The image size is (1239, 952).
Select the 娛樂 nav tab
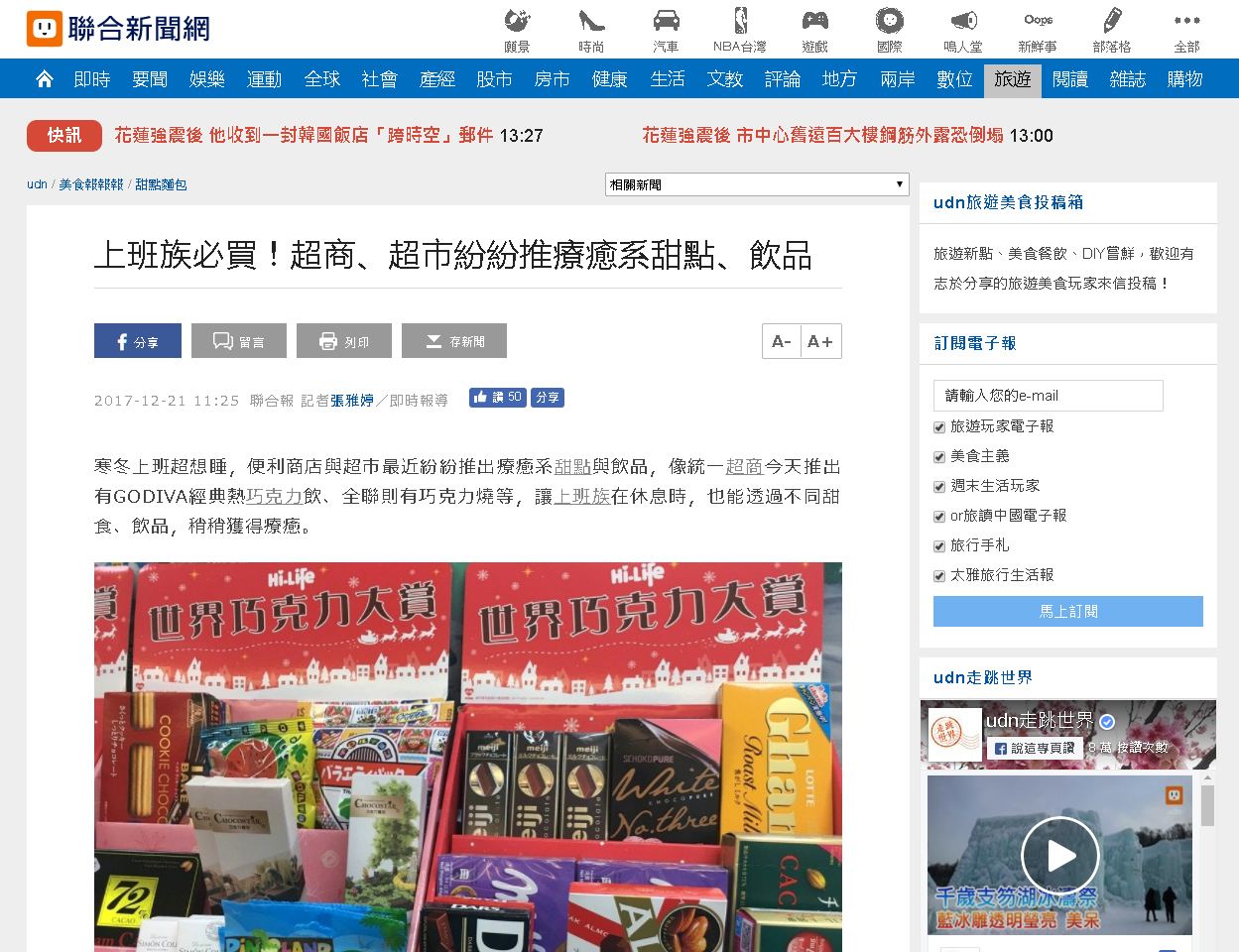[x=207, y=79]
